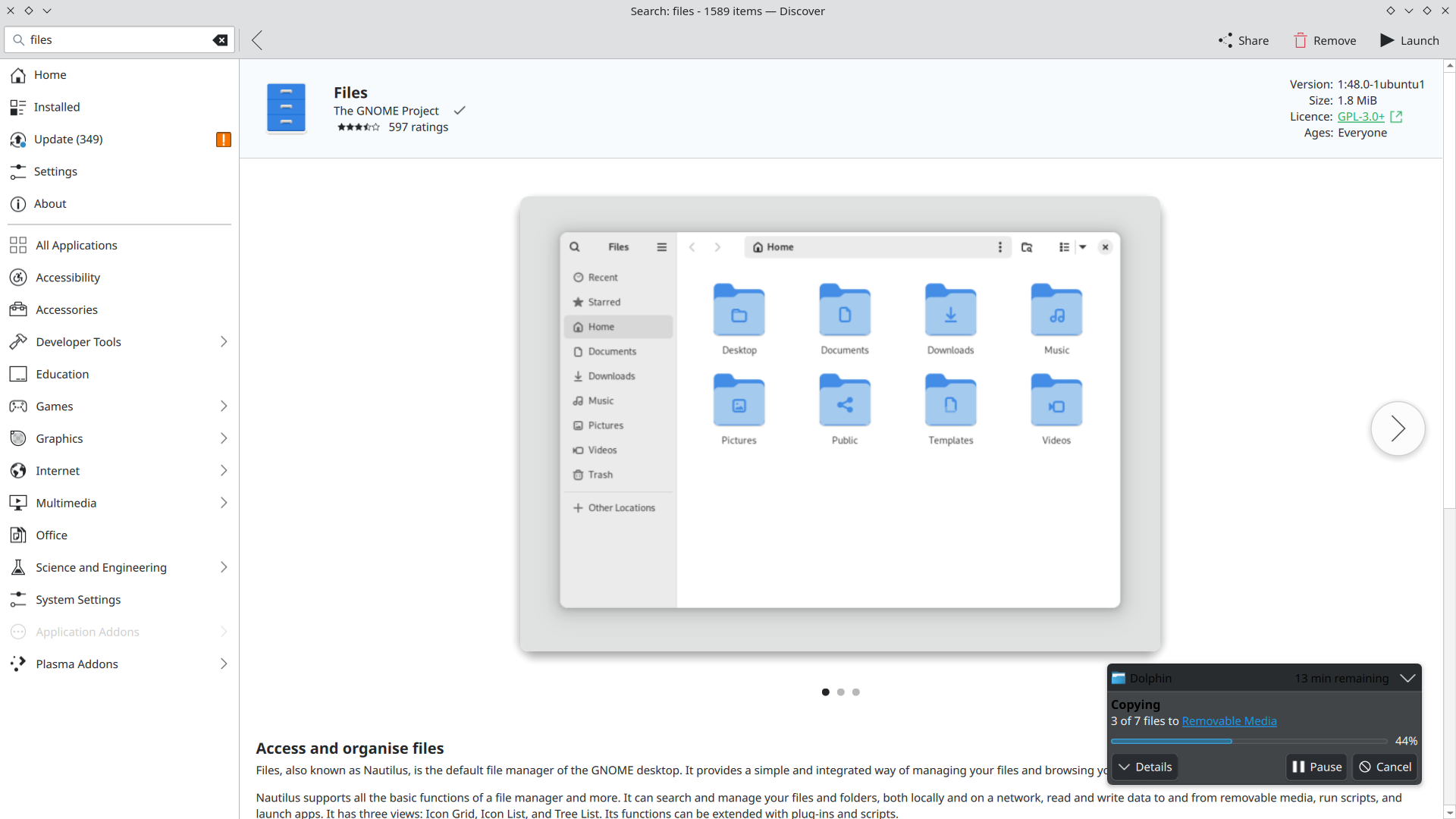Click the copy progress bar
The image size is (1456, 819).
[x=1248, y=741]
